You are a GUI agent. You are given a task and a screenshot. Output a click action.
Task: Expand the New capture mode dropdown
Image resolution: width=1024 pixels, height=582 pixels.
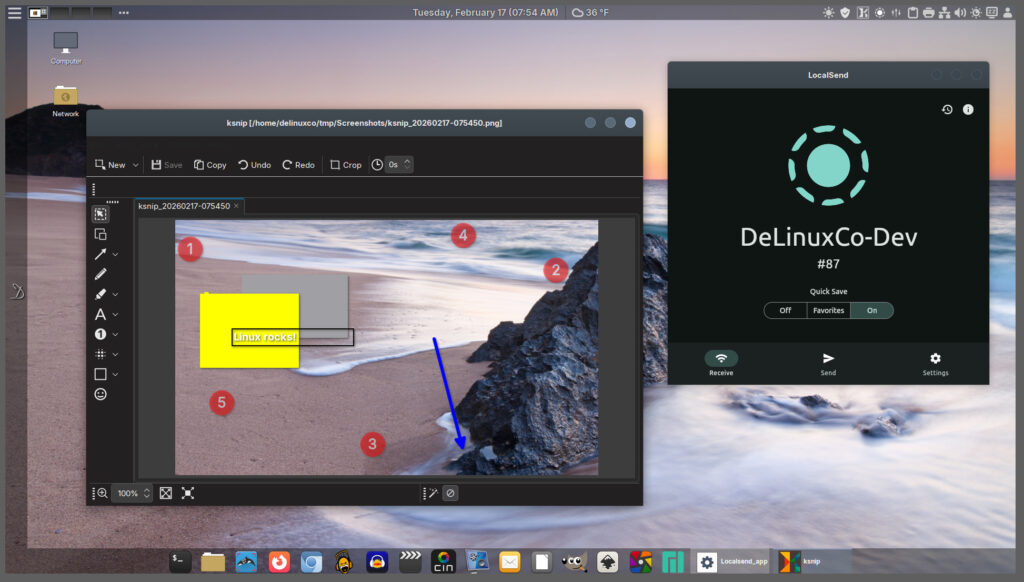click(136, 165)
